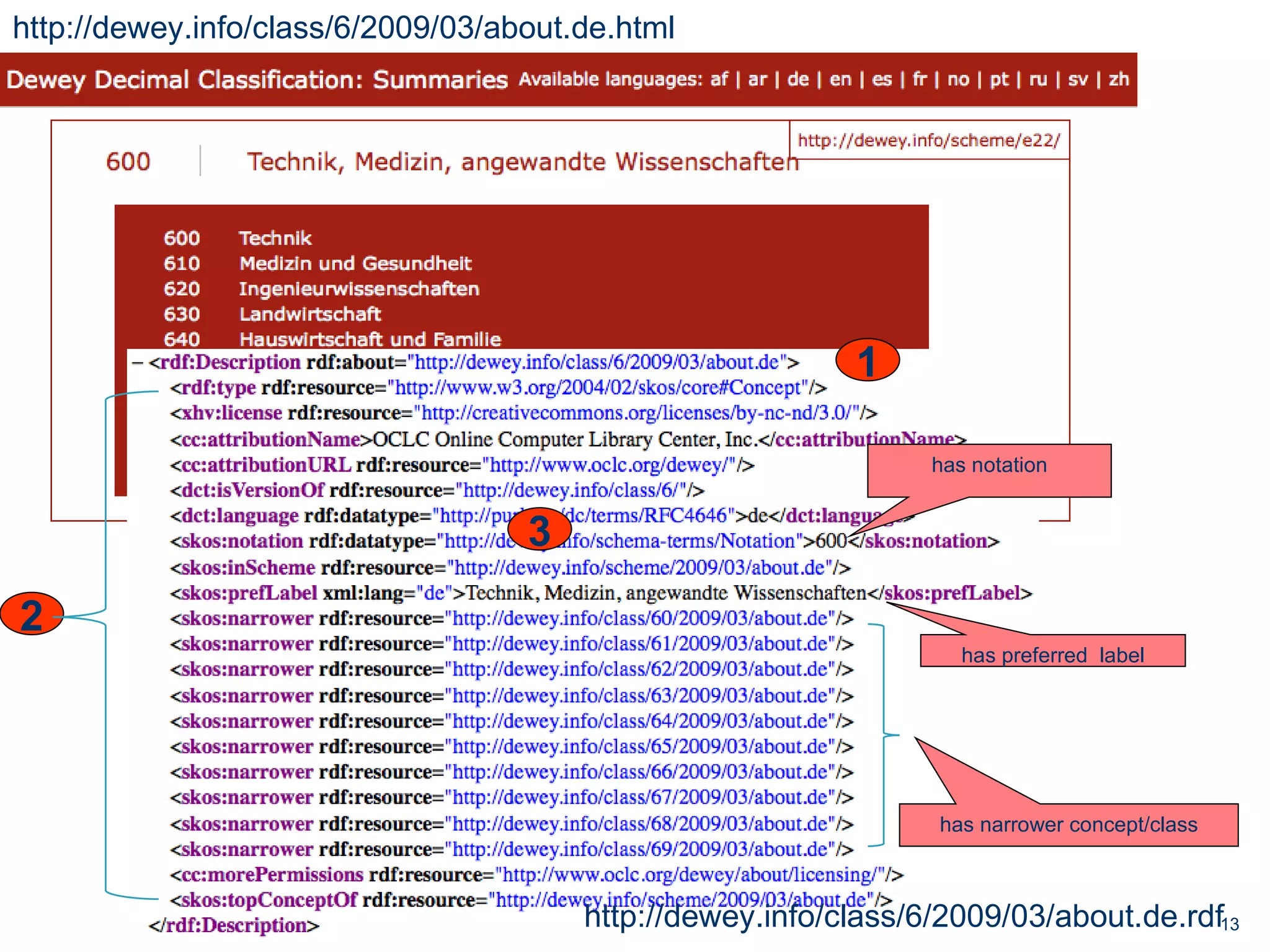Select skos:narrower class/66 line
Viewport: 1270px width, 952px height.
click(x=512, y=773)
